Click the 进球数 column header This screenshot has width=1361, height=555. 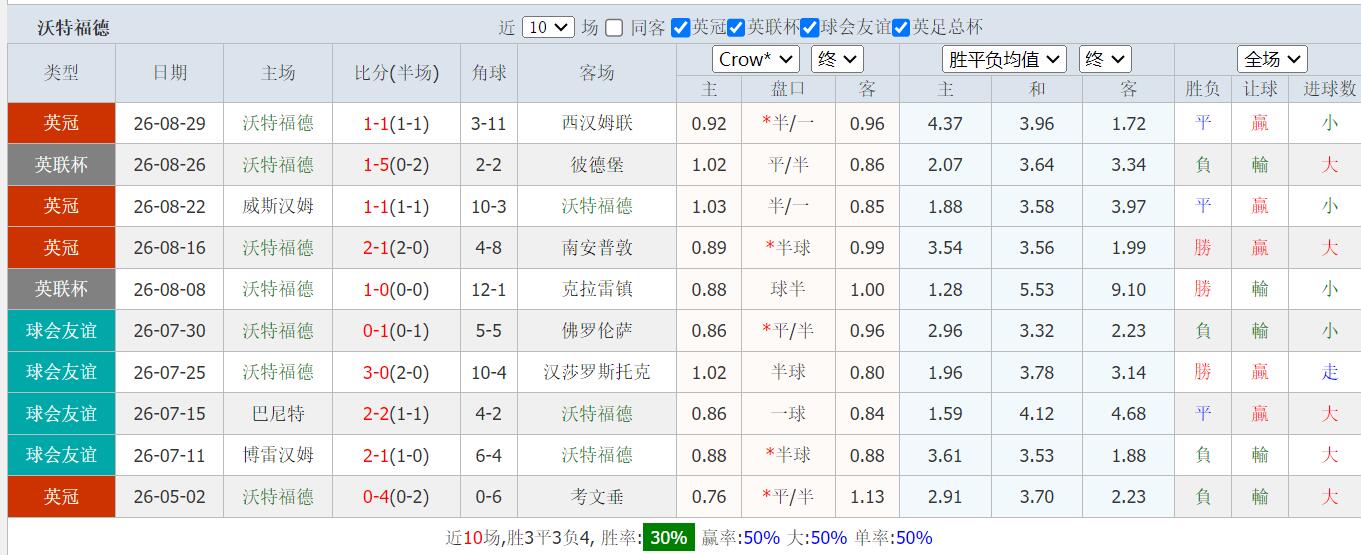click(x=1329, y=89)
